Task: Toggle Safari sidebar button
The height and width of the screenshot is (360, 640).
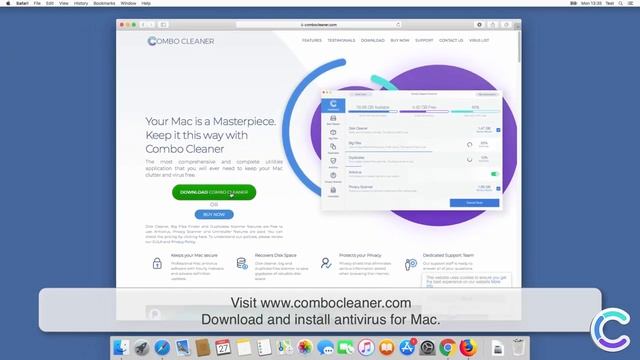Action: 163,25
